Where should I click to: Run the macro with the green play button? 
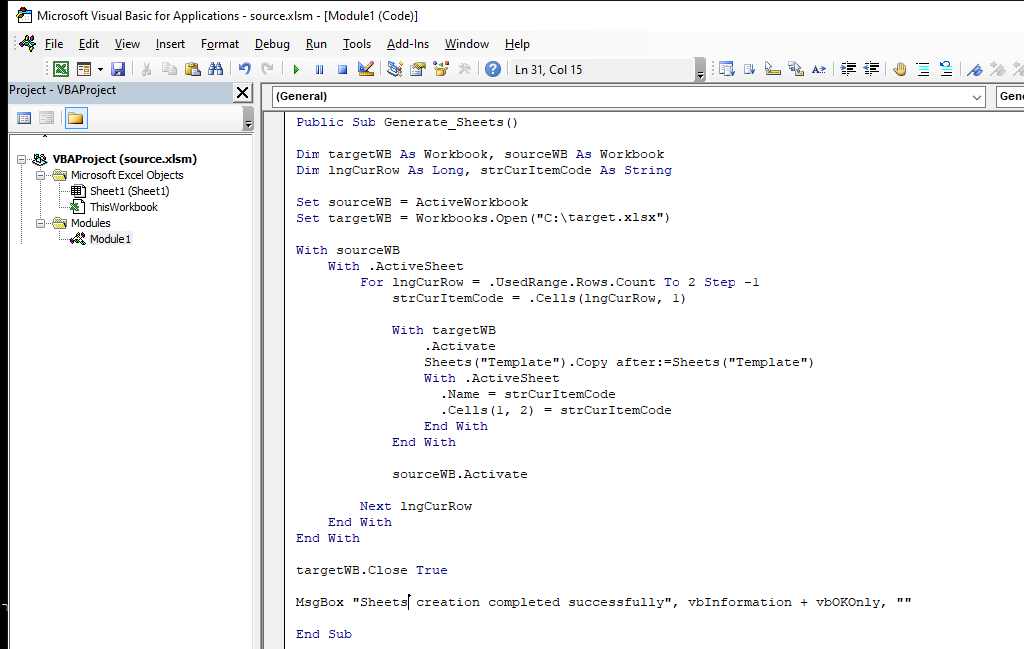pyautogui.click(x=296, y=69)
